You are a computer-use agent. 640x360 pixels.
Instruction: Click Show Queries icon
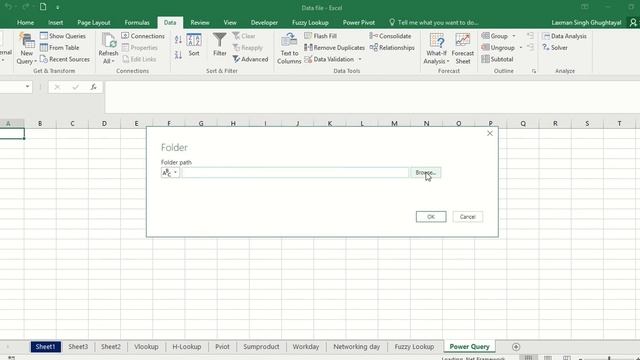point(44,36)
